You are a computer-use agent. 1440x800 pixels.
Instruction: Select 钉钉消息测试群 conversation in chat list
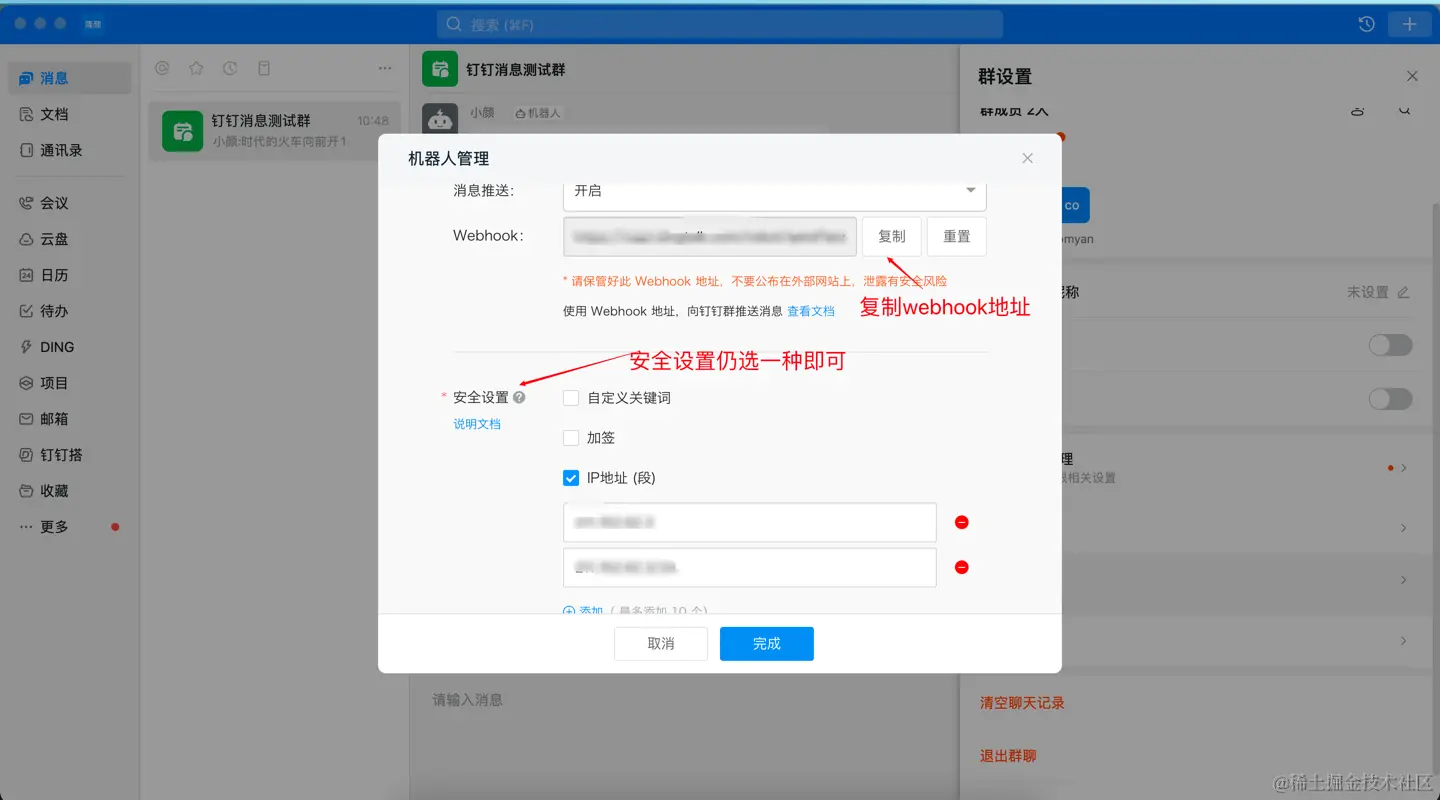coord(274,131)
